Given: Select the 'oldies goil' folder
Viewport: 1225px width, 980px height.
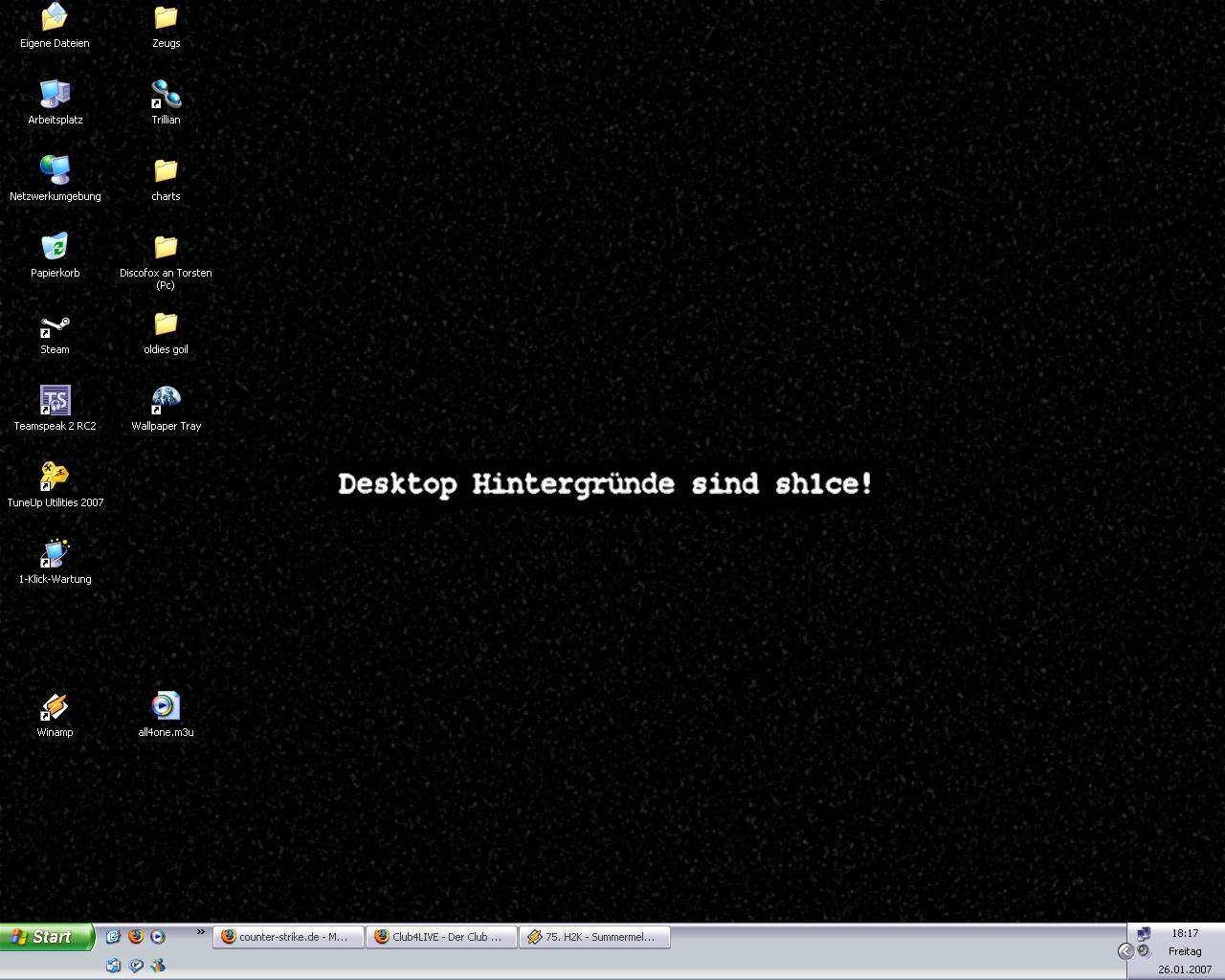Looking at the screenshot, I should (166, 325).
